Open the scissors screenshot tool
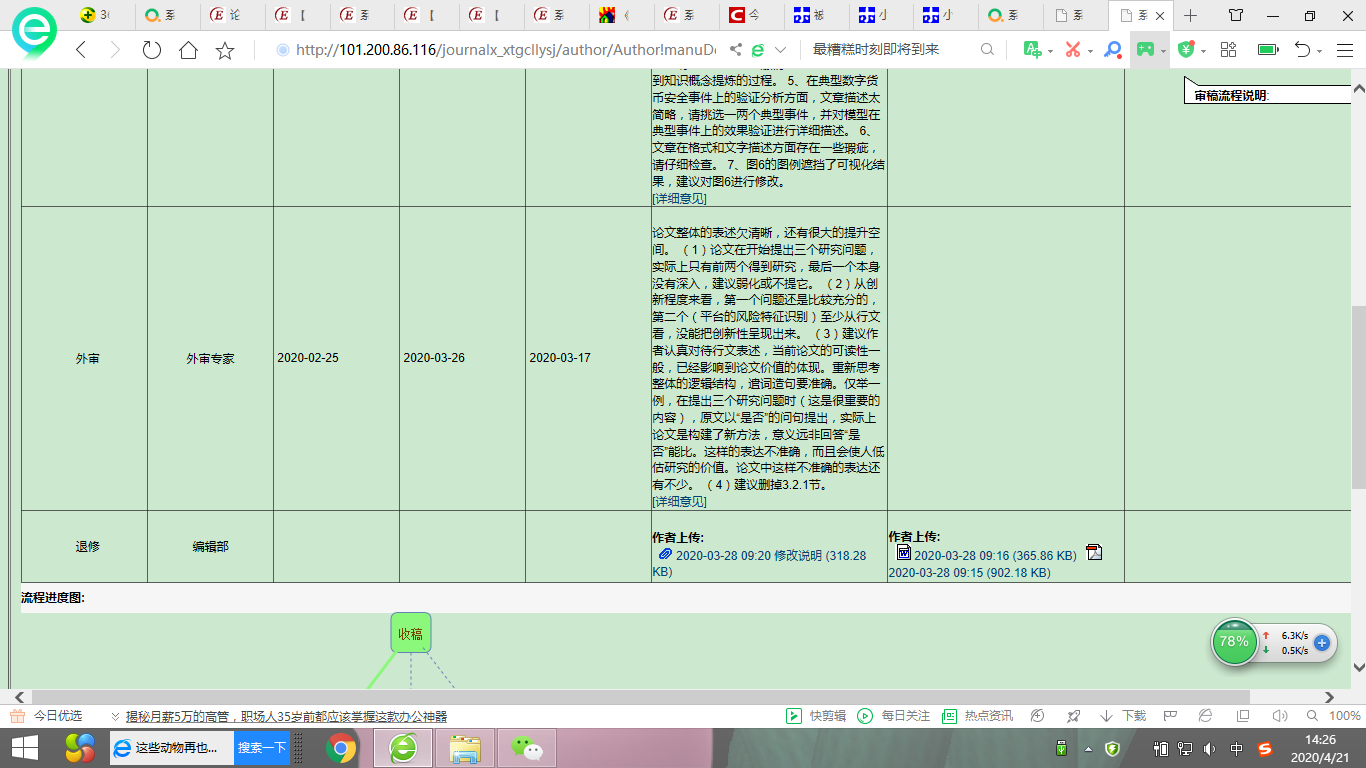 pos(1073,50)
